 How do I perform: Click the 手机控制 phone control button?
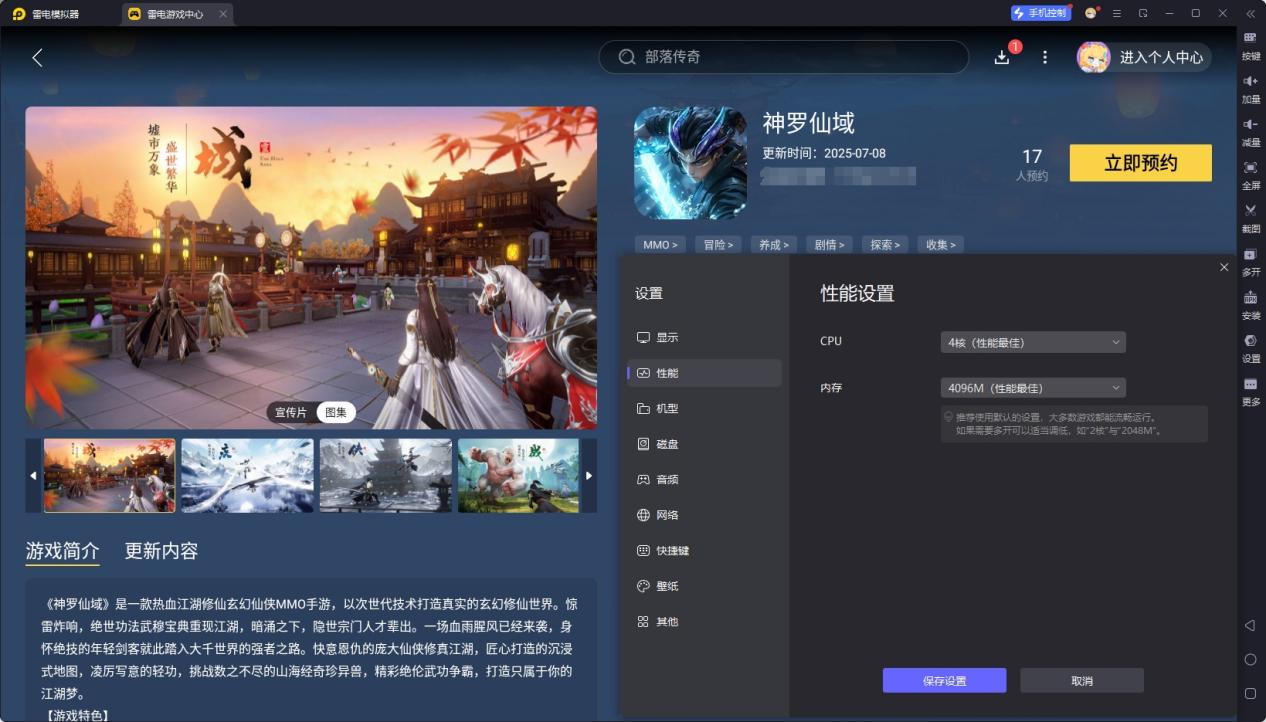1040,13
